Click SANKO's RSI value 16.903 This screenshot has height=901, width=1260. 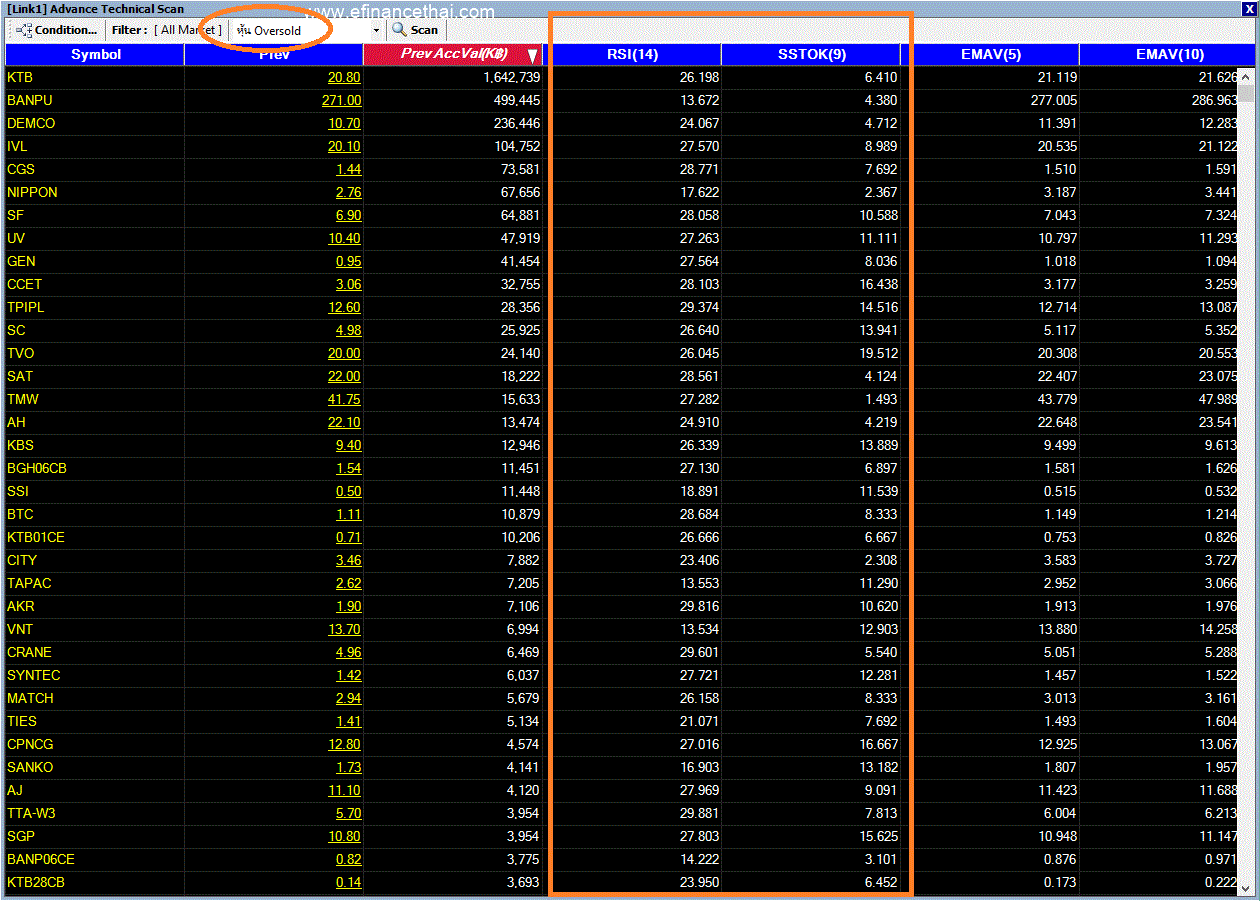[x=698, y=767]
